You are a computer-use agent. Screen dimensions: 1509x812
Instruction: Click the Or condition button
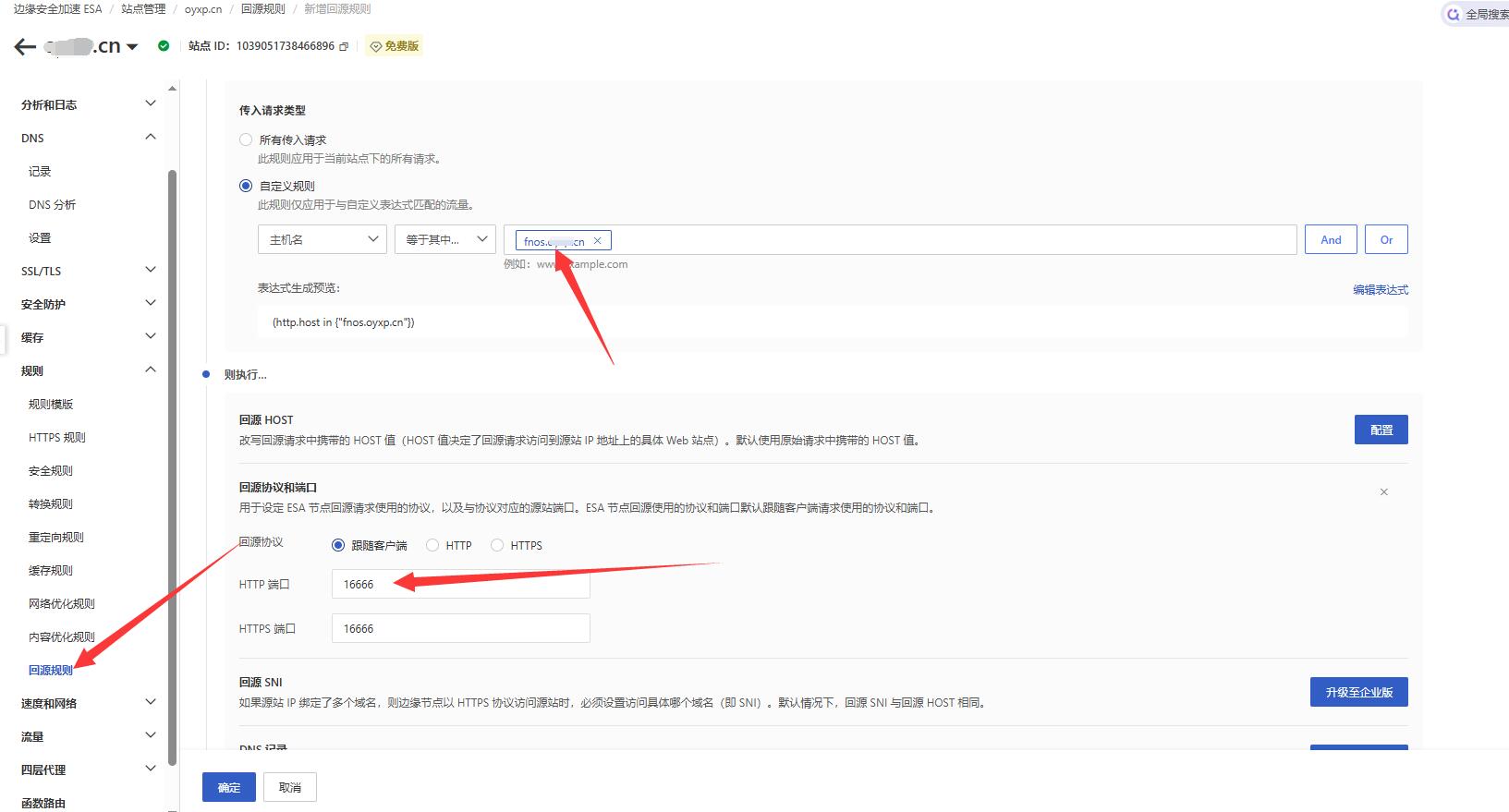pyautogui.click(x=1386, y=239)
